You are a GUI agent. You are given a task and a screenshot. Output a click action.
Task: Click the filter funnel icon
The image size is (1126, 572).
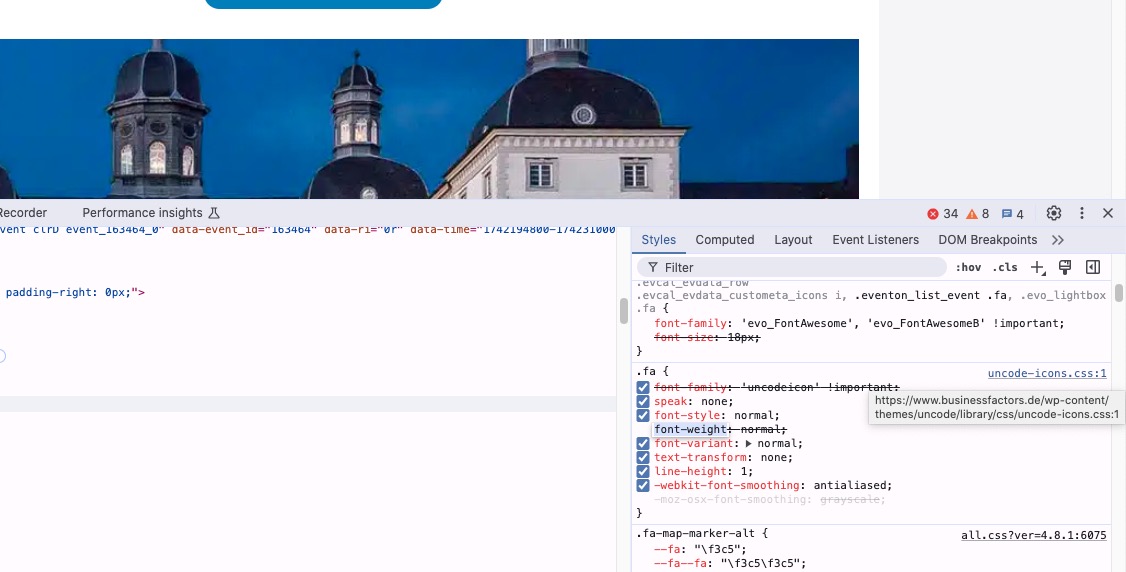pyautogui.click(x=653, y=268)
